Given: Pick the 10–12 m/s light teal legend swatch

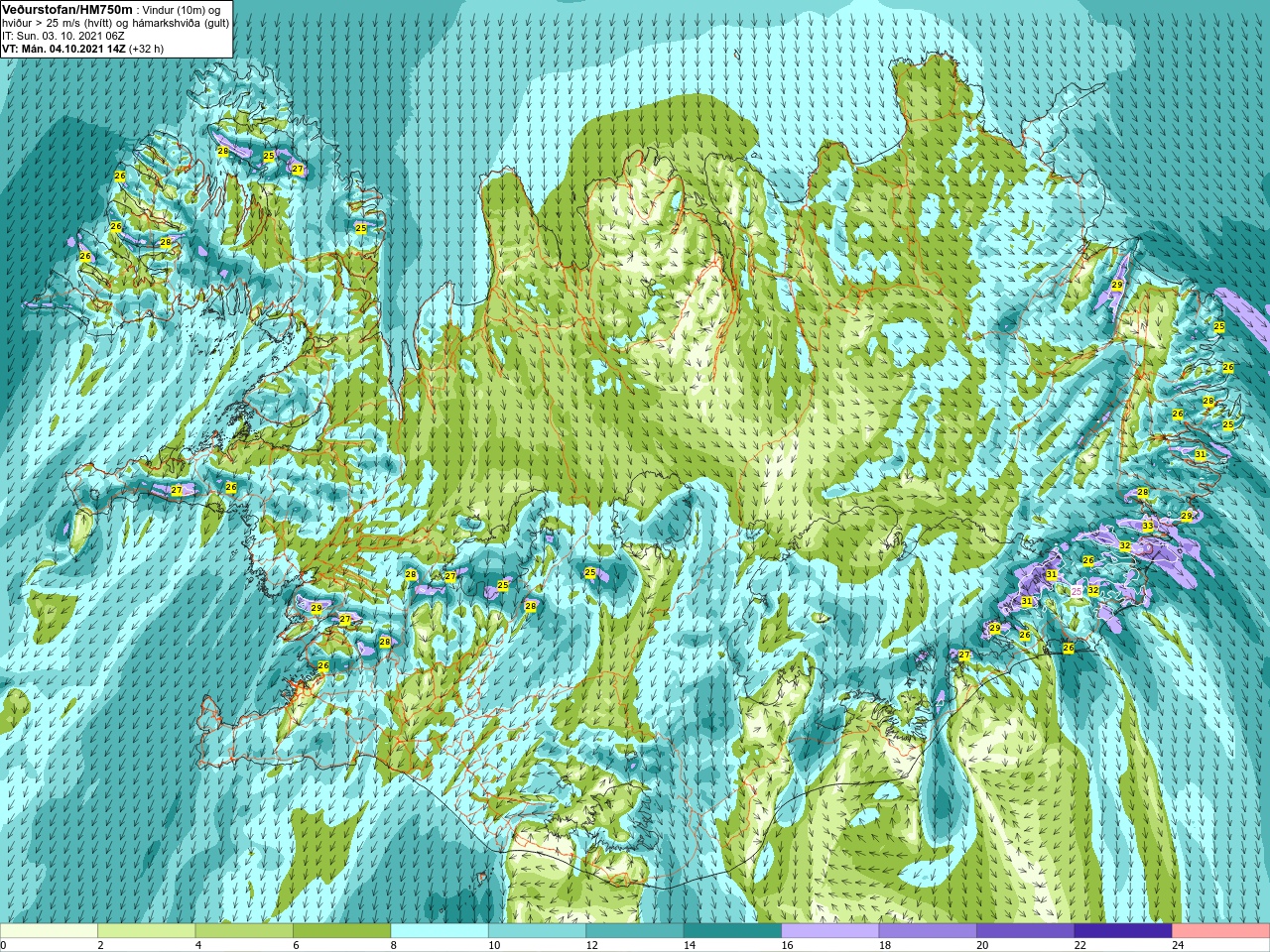Looking at the screenshot, I should [x=538, y=931].
